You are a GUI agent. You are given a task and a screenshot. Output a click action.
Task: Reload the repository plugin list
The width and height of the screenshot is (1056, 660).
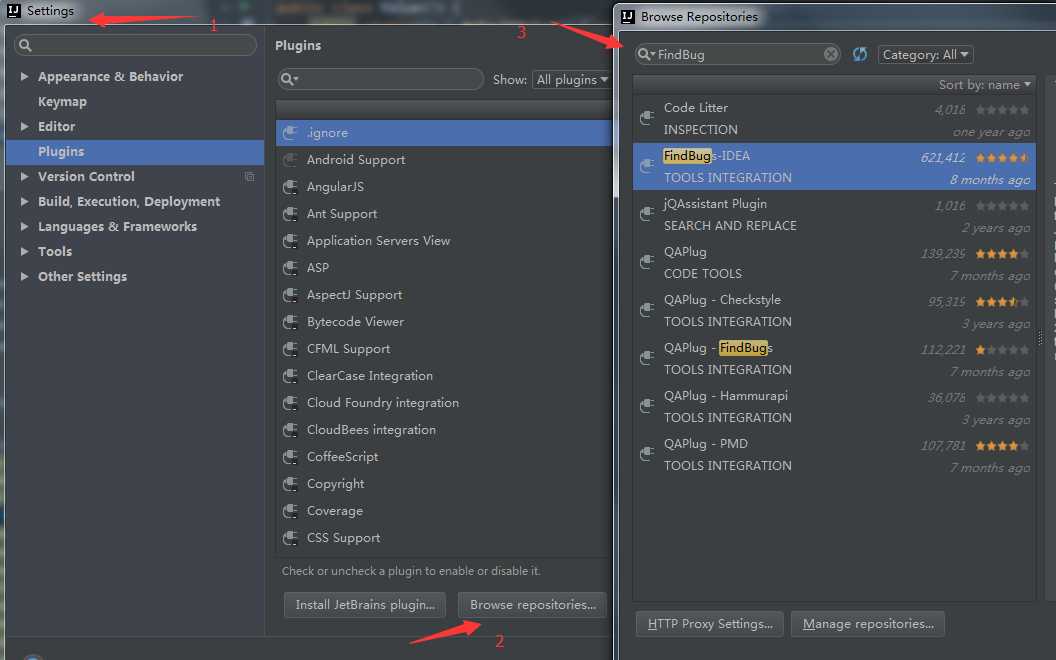coord(859,54)
